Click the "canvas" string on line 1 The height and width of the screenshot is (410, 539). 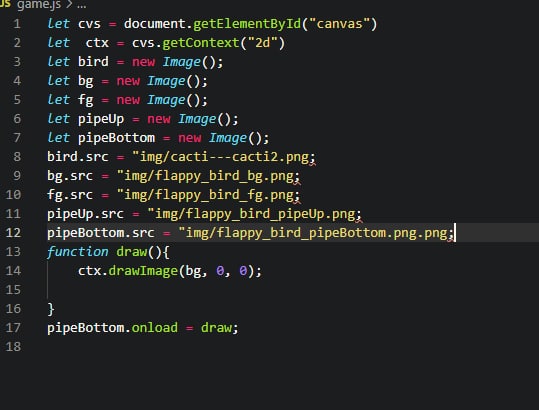[339, 24]
